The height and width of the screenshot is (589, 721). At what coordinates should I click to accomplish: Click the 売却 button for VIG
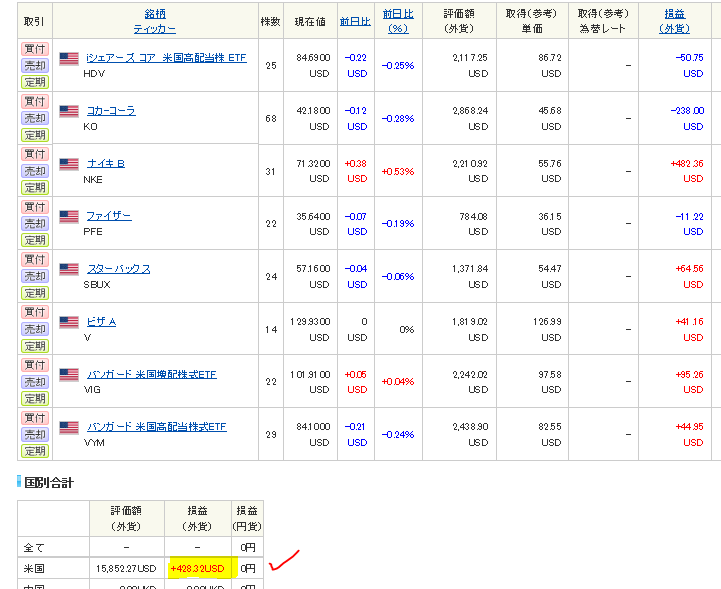[x=35, y=382]
